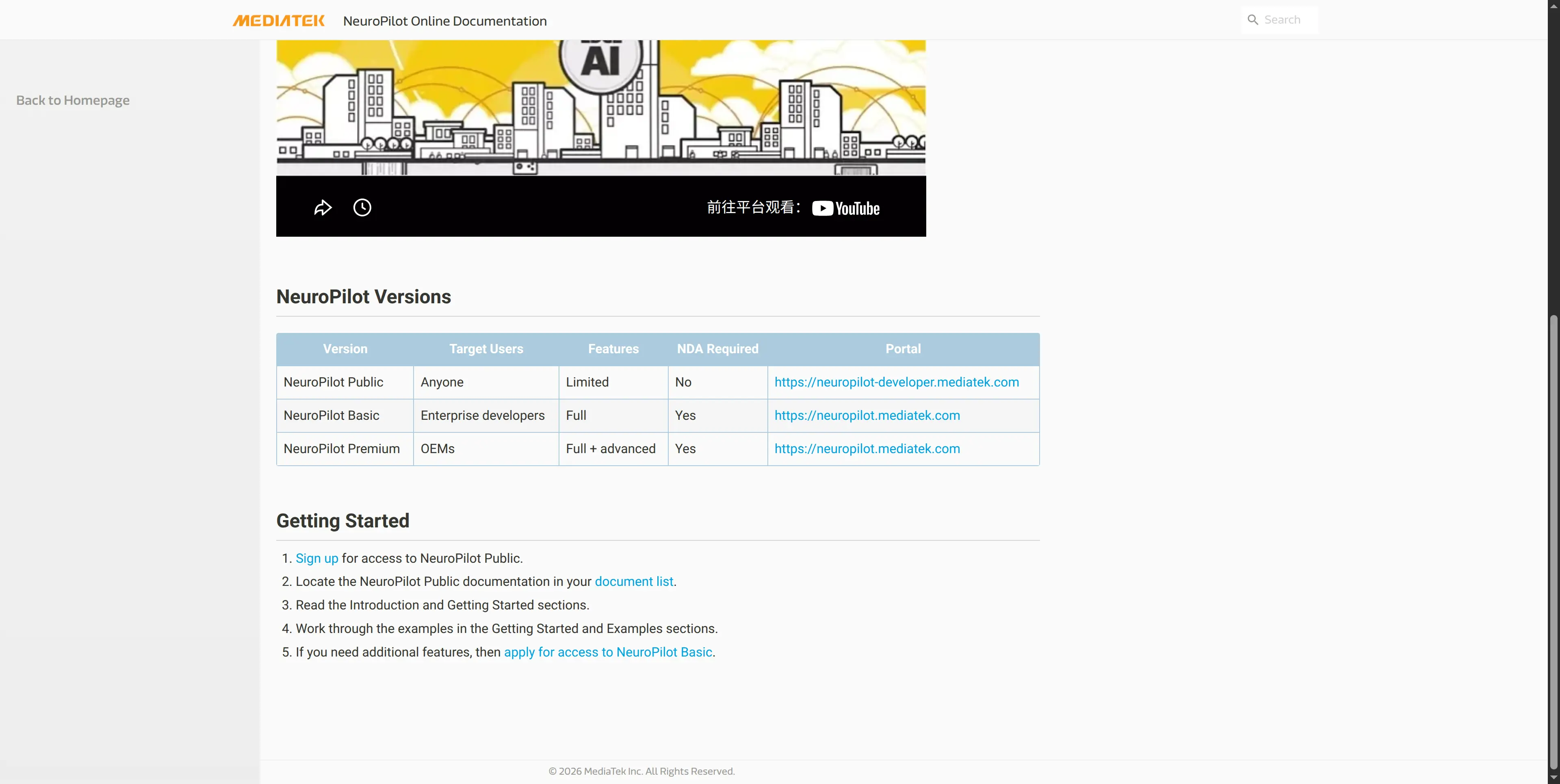Click the scrollbar down arrow
The width and height of the screenshot is (1560, 784).
(x=1553, y=778)
